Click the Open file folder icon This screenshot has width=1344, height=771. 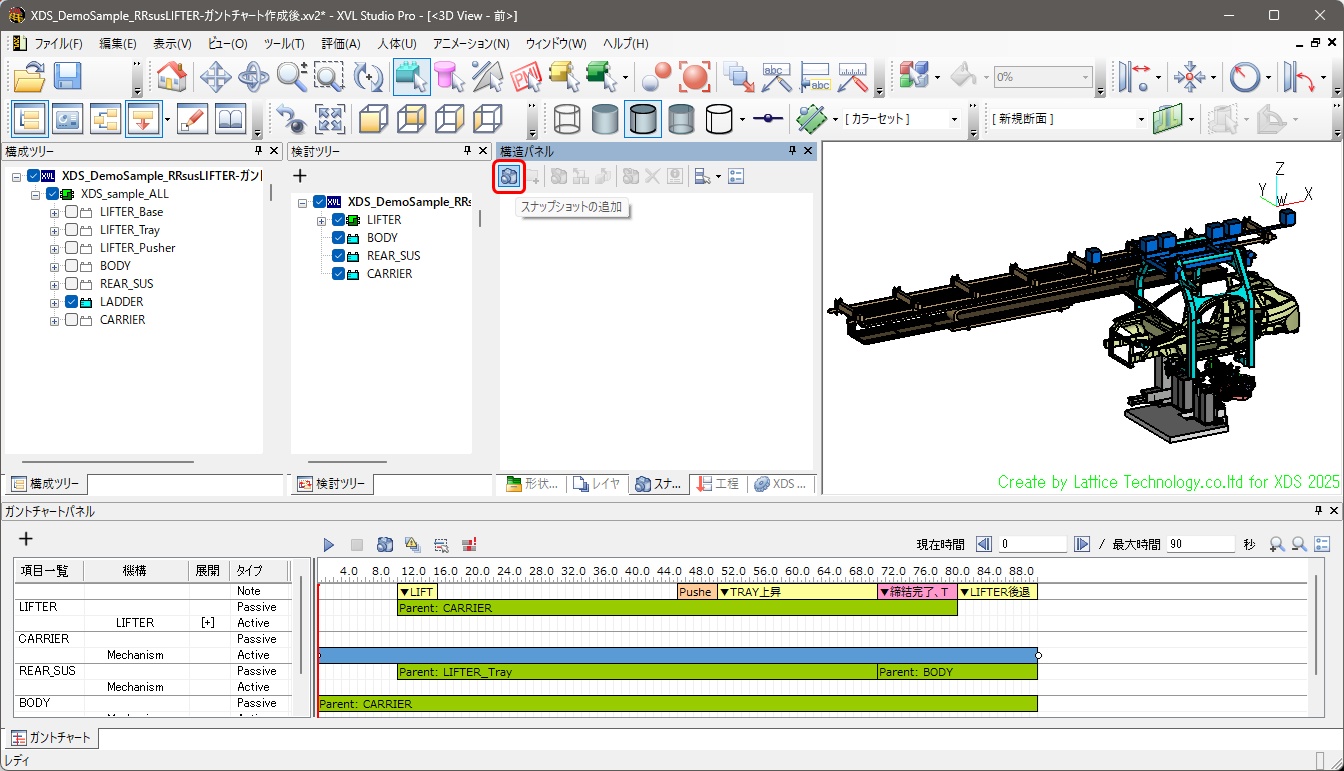(29, 77)
